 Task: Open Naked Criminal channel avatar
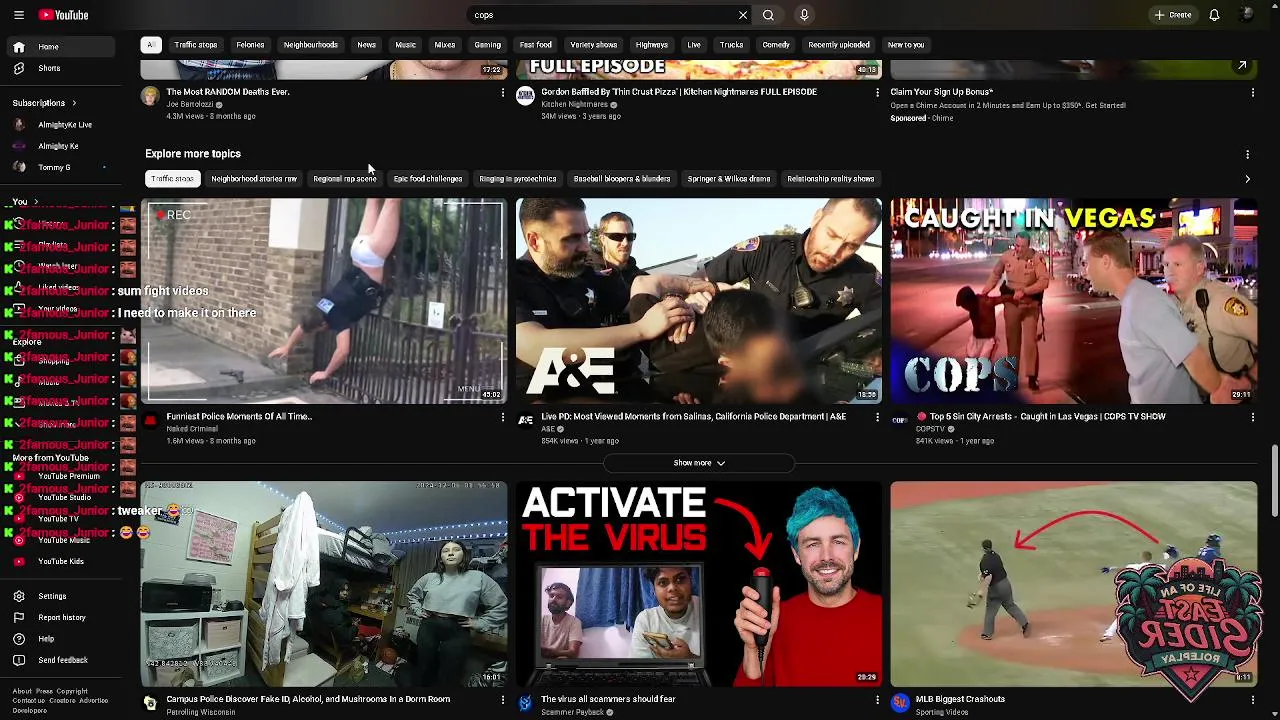click(x=150, y=421)
